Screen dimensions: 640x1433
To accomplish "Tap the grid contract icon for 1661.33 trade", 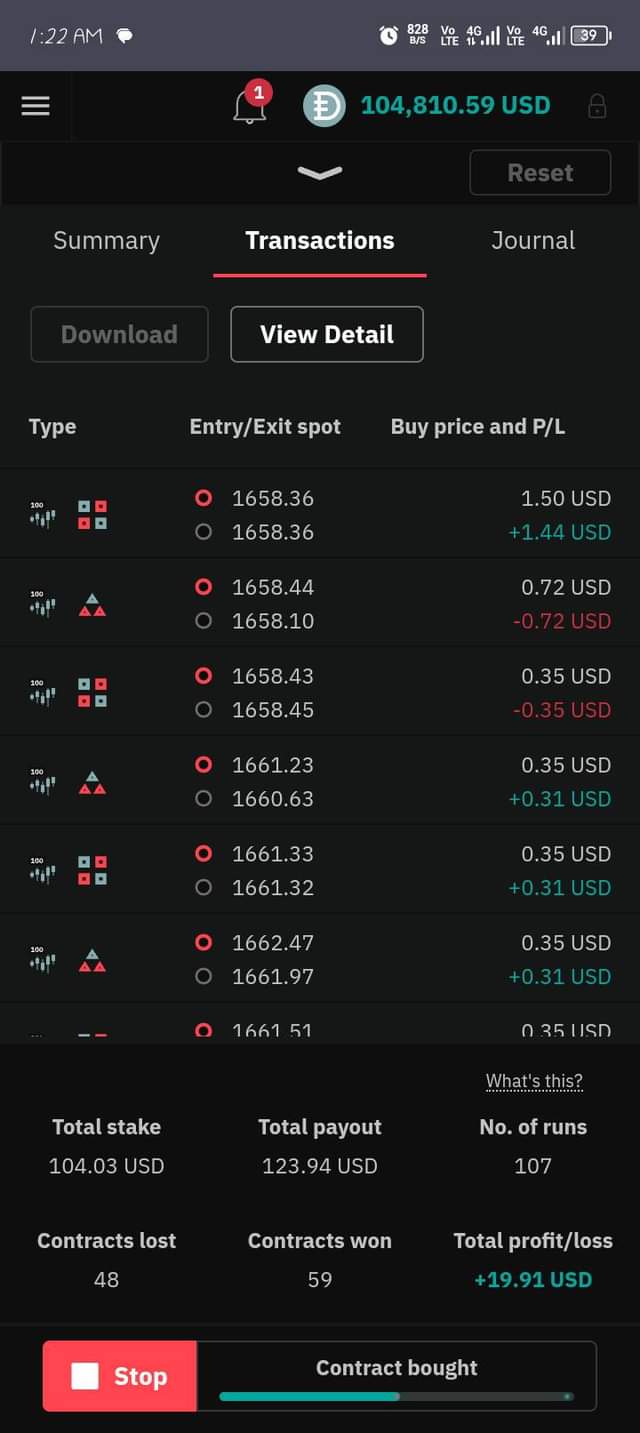I will [x=93, y=871].
